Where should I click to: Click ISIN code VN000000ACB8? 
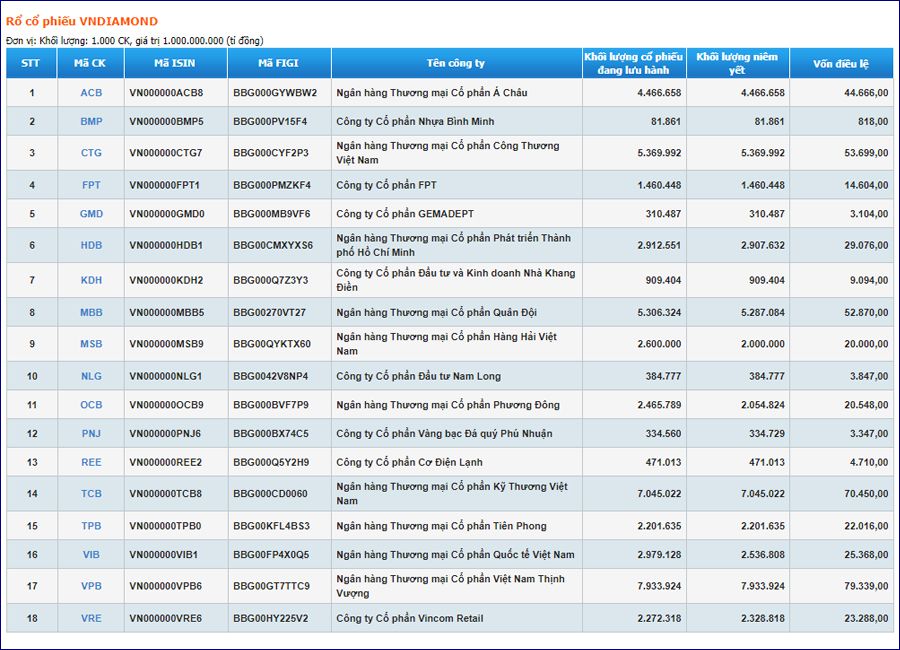(166, 93)
